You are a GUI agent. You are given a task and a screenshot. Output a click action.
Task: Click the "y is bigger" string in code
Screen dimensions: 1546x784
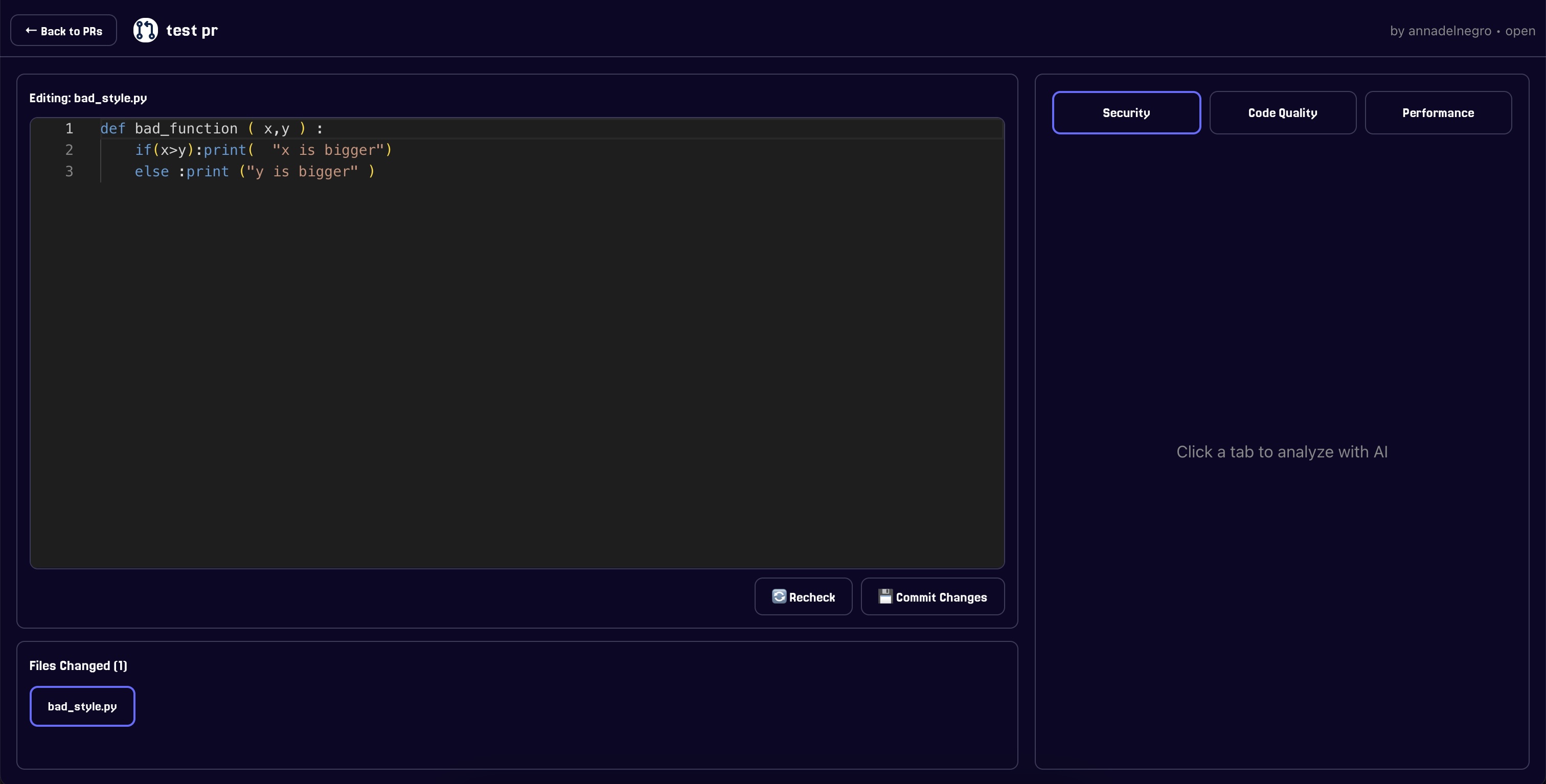pos(303,172)
